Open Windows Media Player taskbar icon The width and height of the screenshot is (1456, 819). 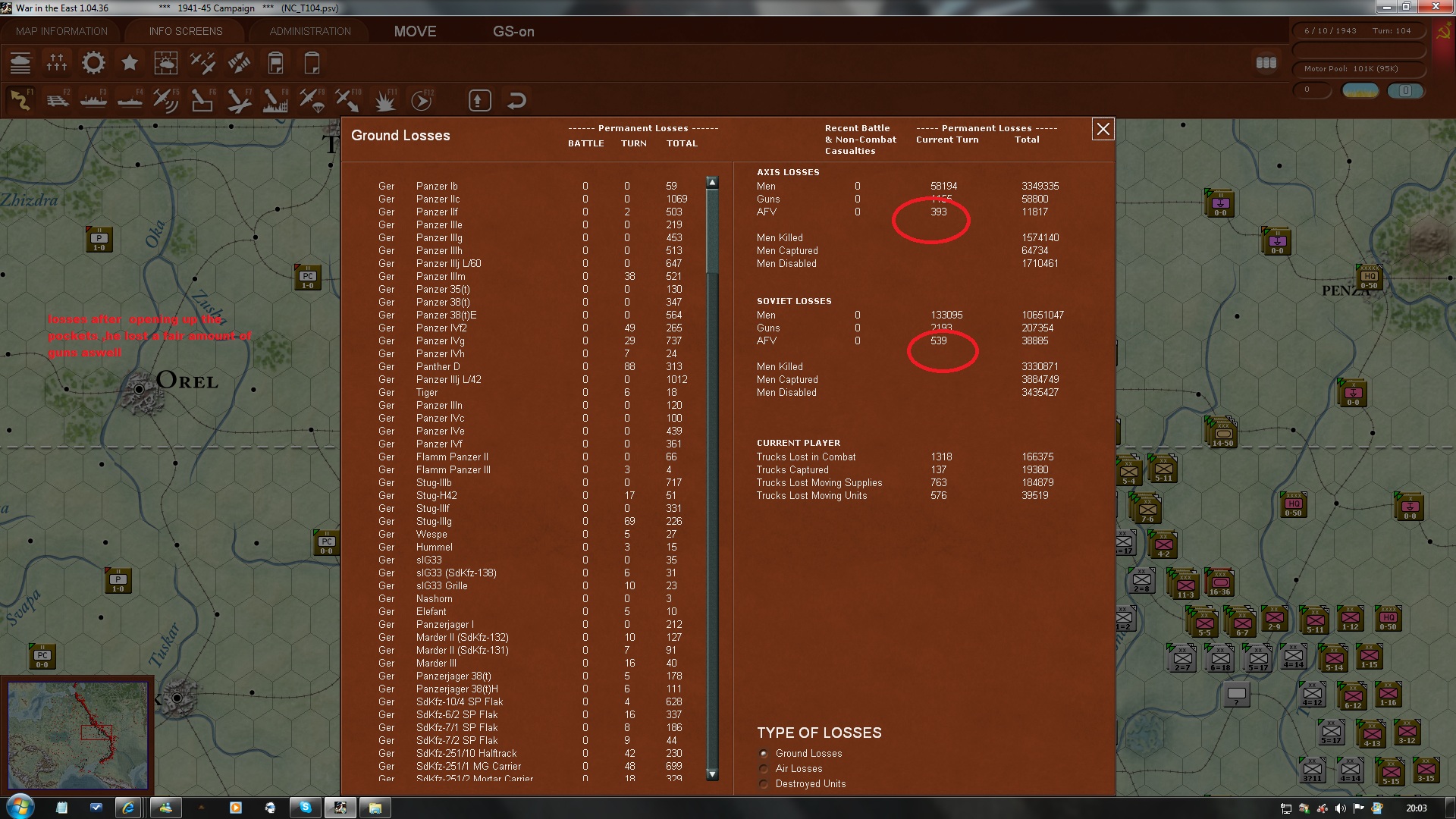(235, 807)
